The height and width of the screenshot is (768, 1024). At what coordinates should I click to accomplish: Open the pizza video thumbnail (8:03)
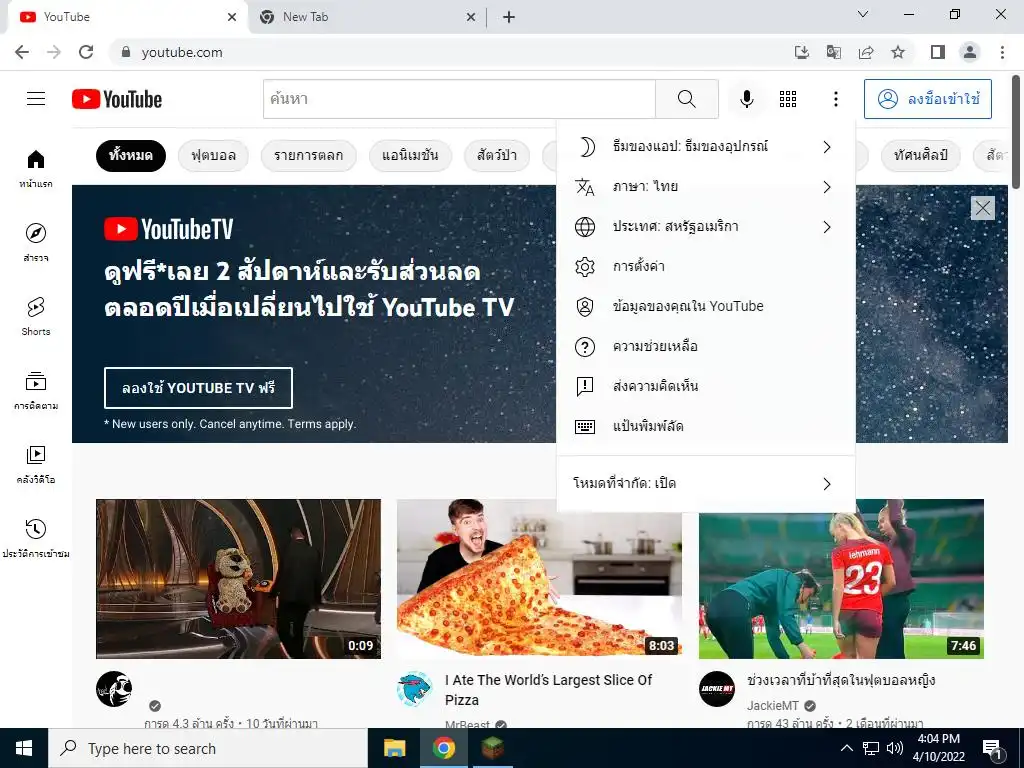[539, 579]
